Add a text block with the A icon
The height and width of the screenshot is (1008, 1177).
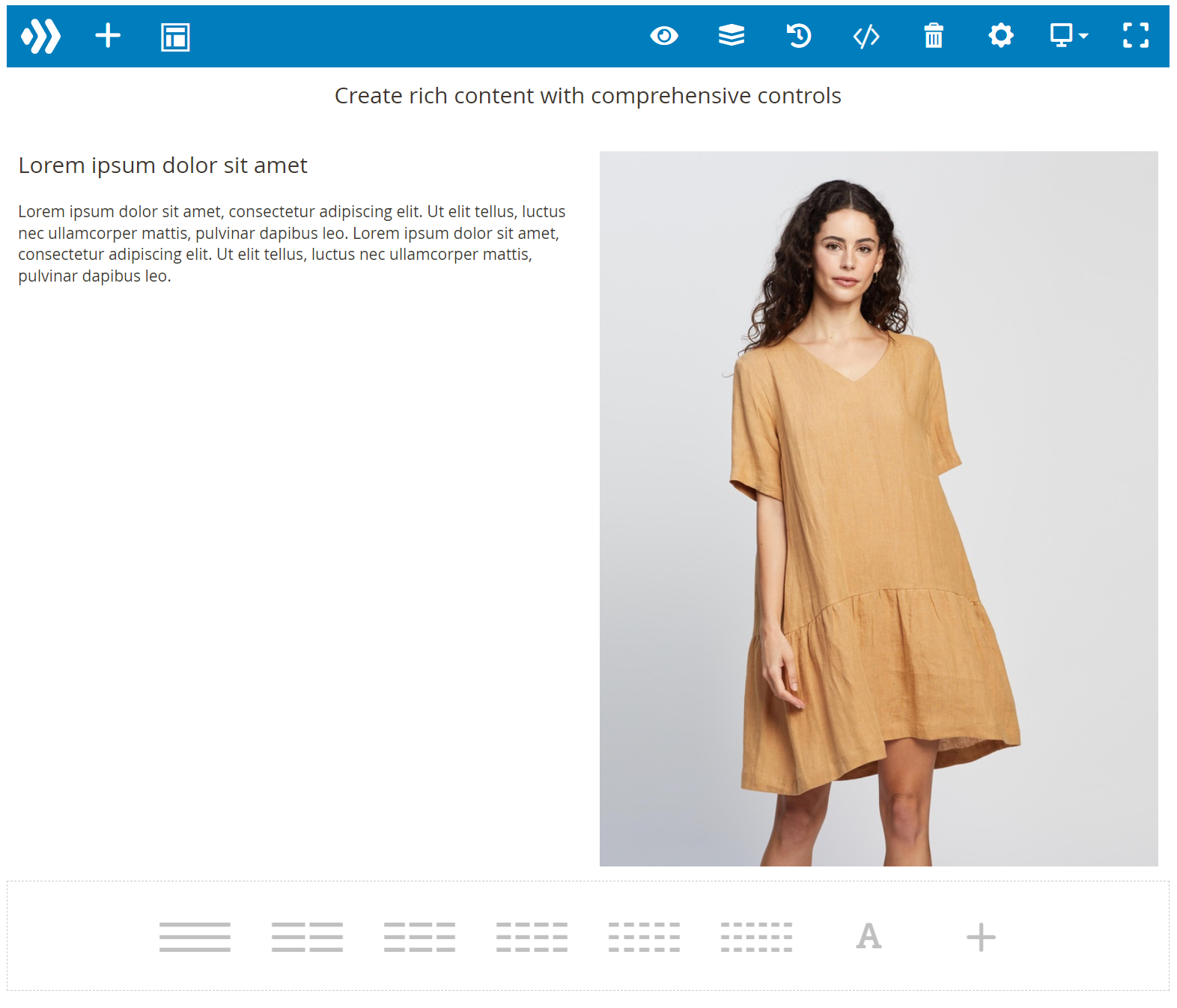pyautogui.click(x=869, y=936)
